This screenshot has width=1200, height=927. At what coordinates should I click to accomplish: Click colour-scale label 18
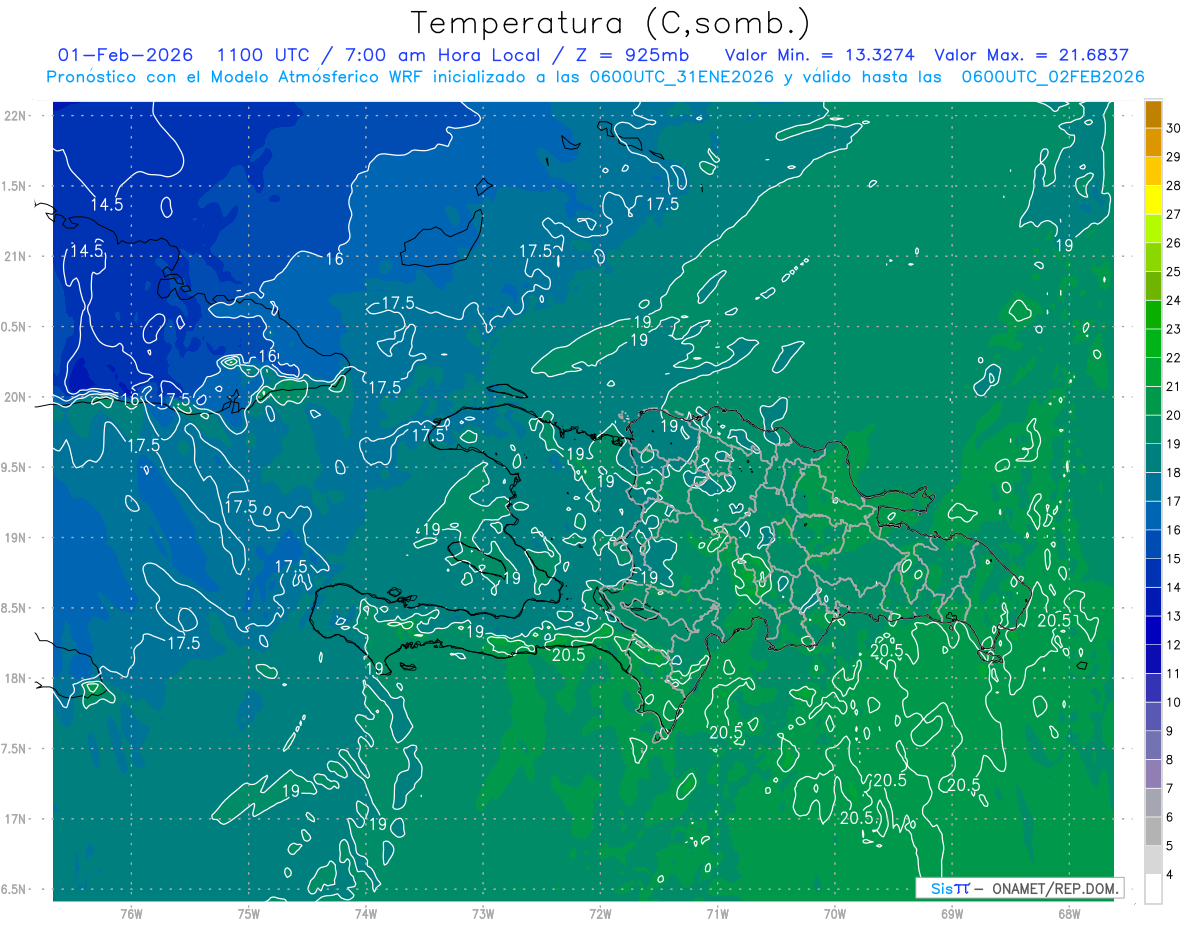pyautogui.click(x=1174, y=473)
